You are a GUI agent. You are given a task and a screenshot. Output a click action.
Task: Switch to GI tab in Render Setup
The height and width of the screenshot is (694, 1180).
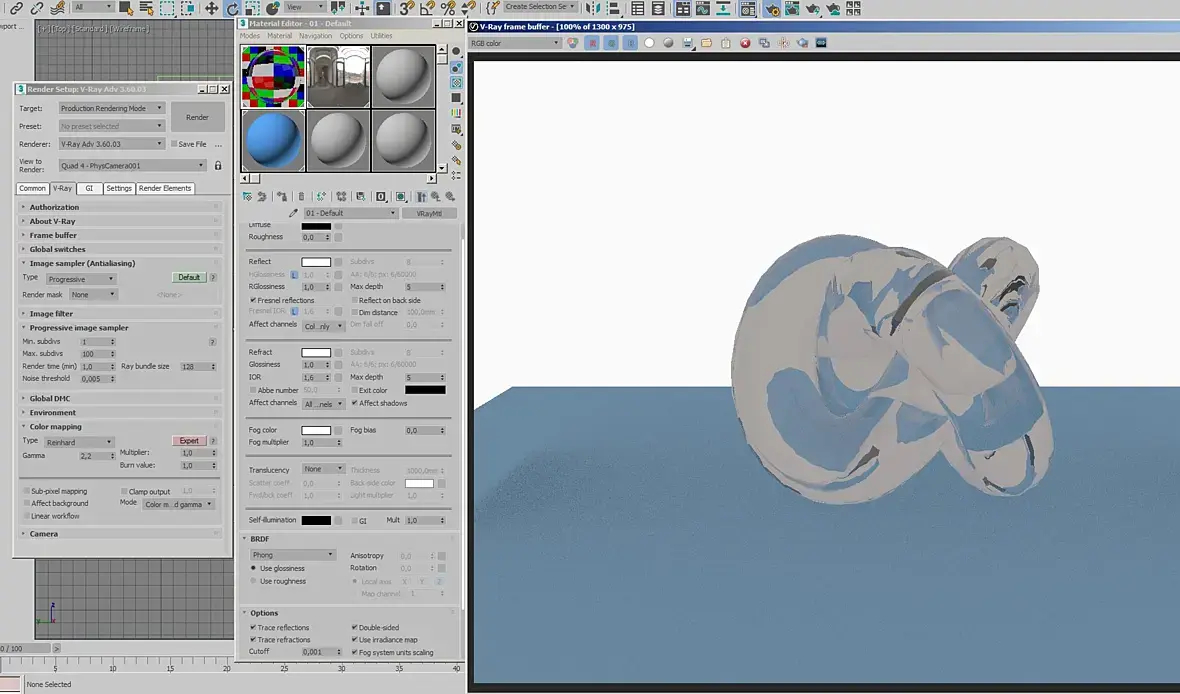point(89,188)
